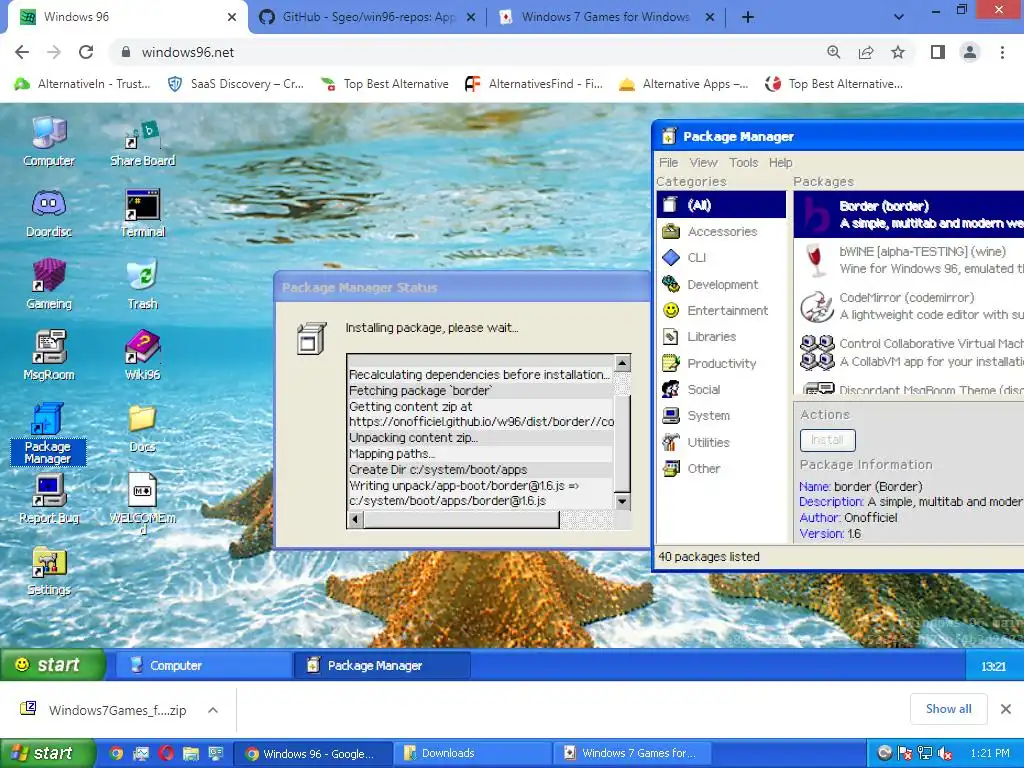Image resolution: width=1024 pixels, height=768 pixels.
Task: Open the Gameing desktop icon
Action: coord(49,285)
